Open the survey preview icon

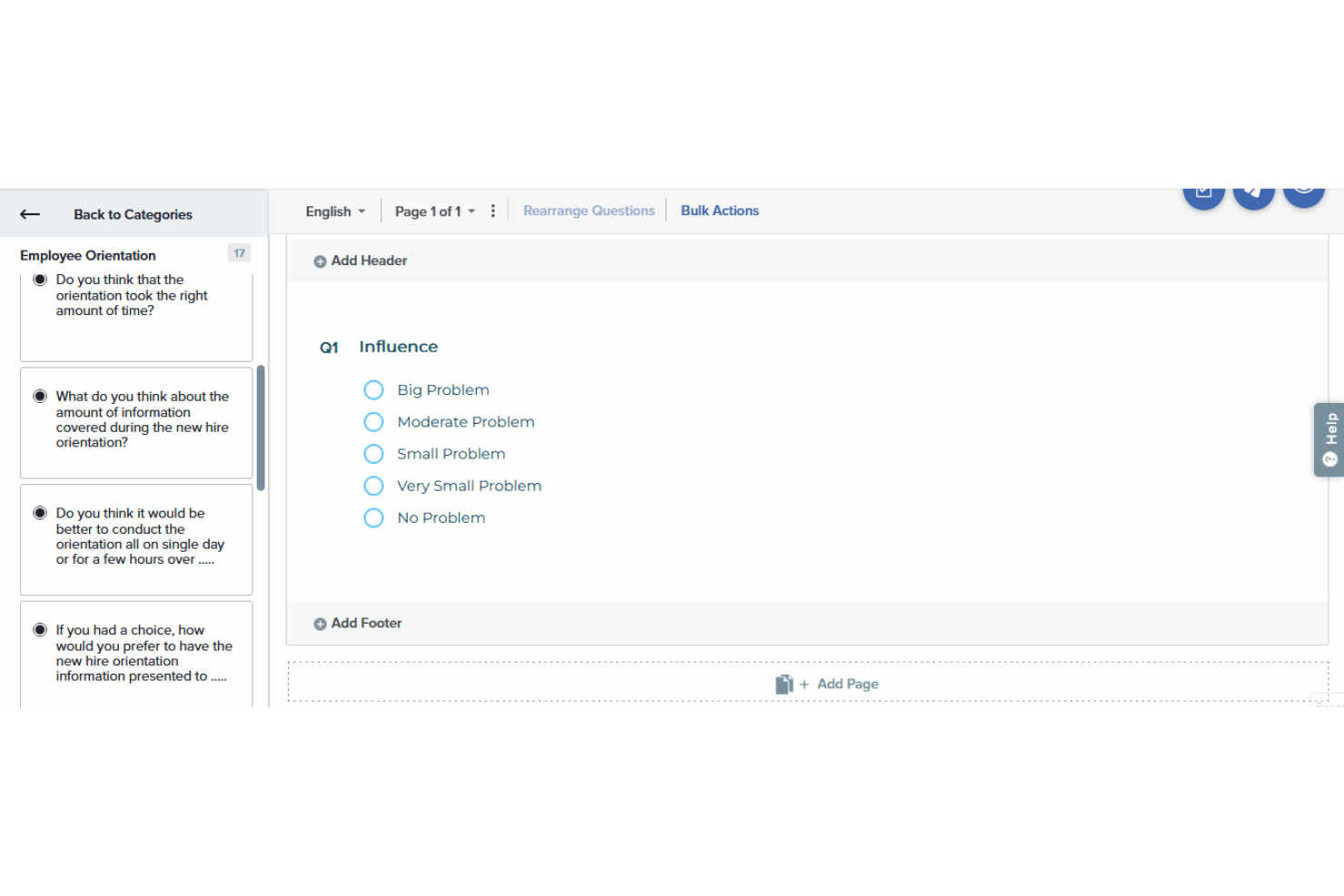tap(1204, 192)
